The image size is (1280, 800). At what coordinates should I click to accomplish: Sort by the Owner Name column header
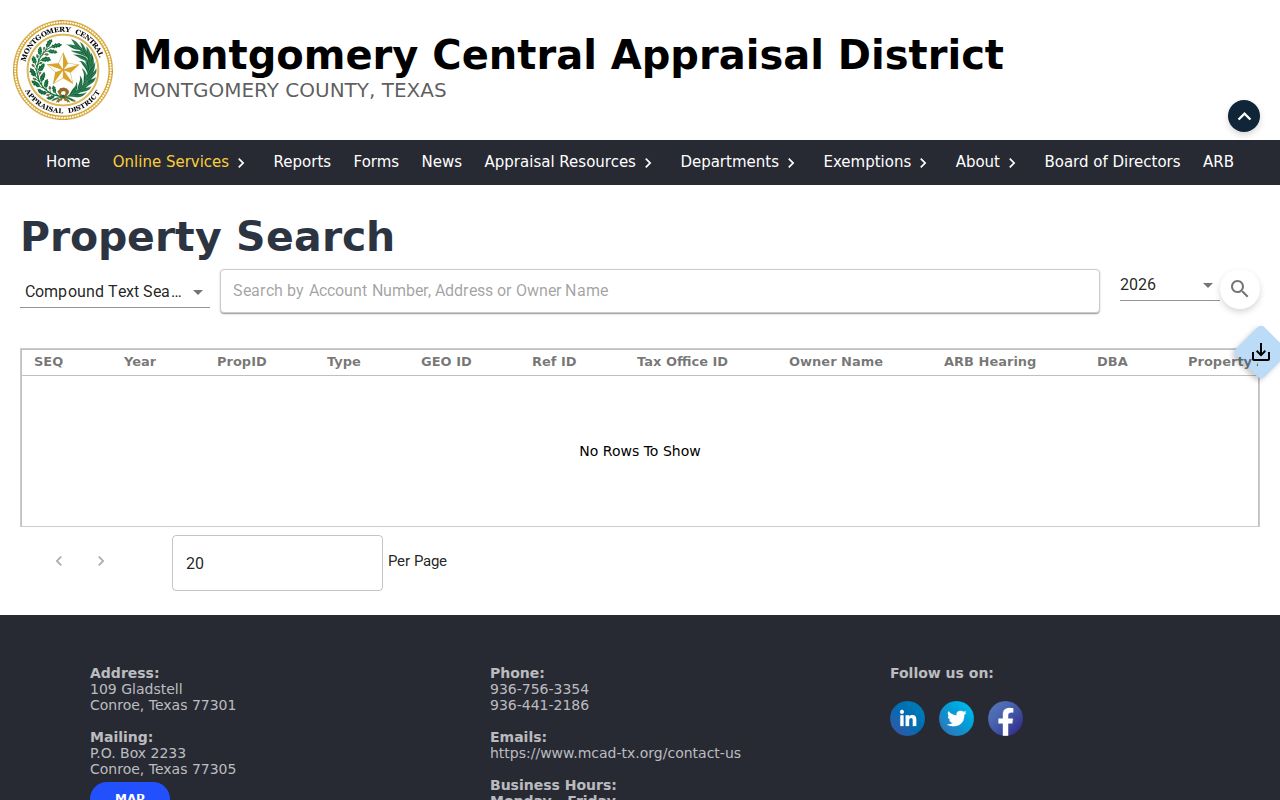coord(836,362)
